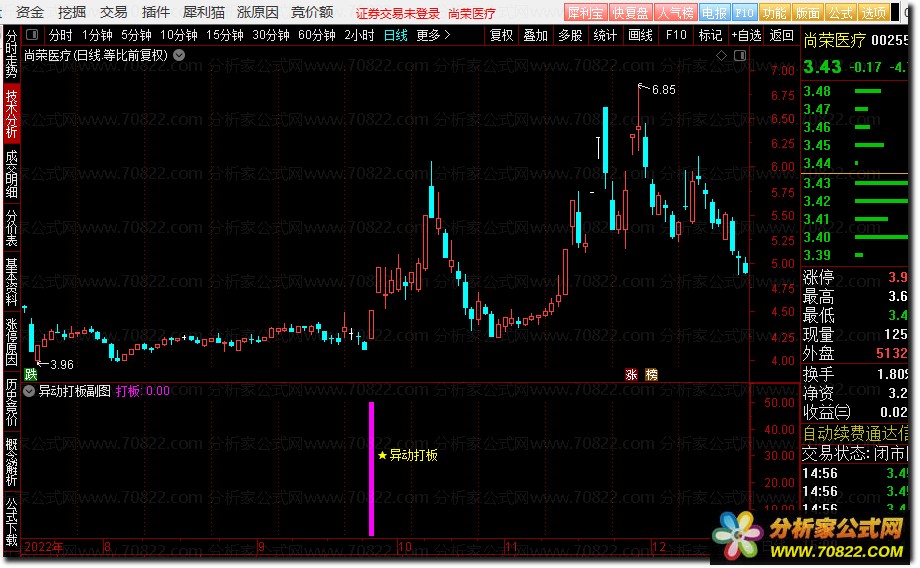Open the 概念解析 sidebar tab

(12, 462)
